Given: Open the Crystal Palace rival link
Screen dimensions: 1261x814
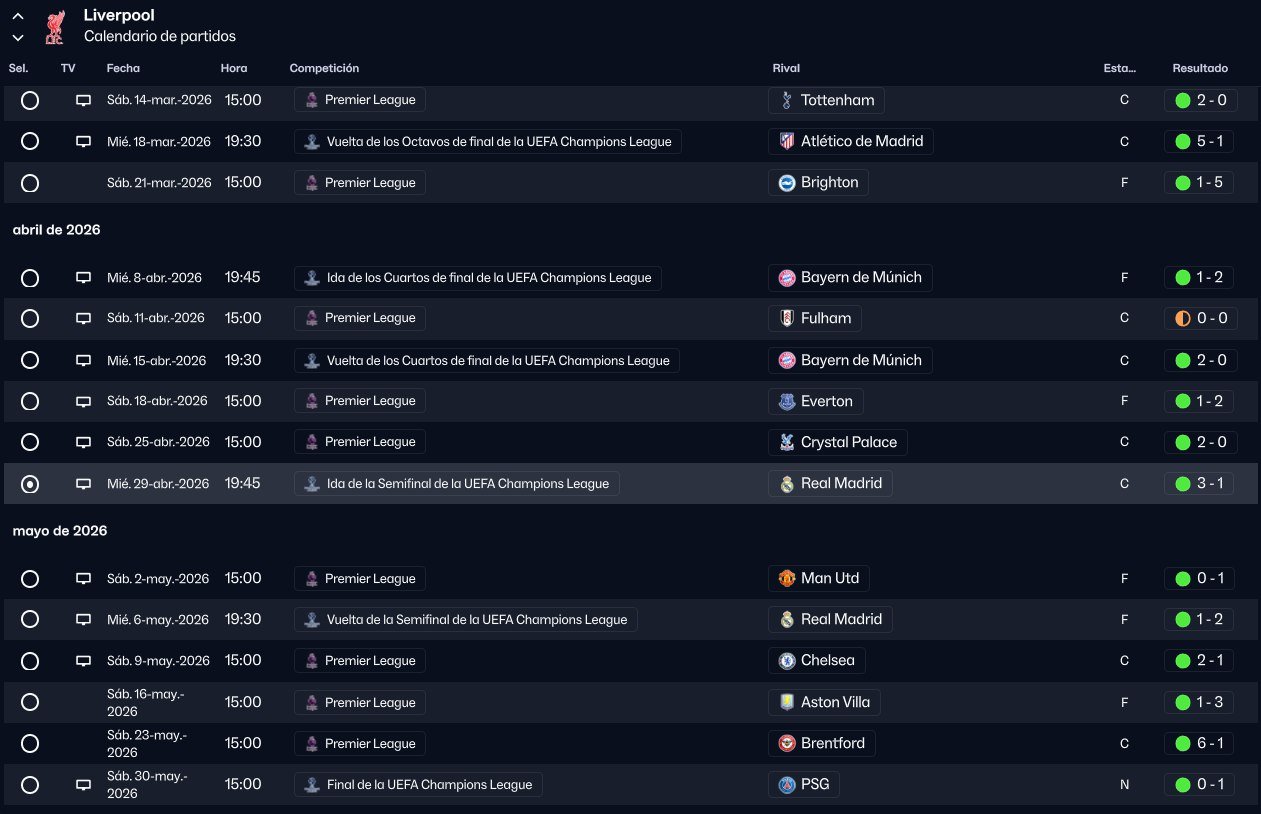Looking at the screenshot, I should click(848, 442).
